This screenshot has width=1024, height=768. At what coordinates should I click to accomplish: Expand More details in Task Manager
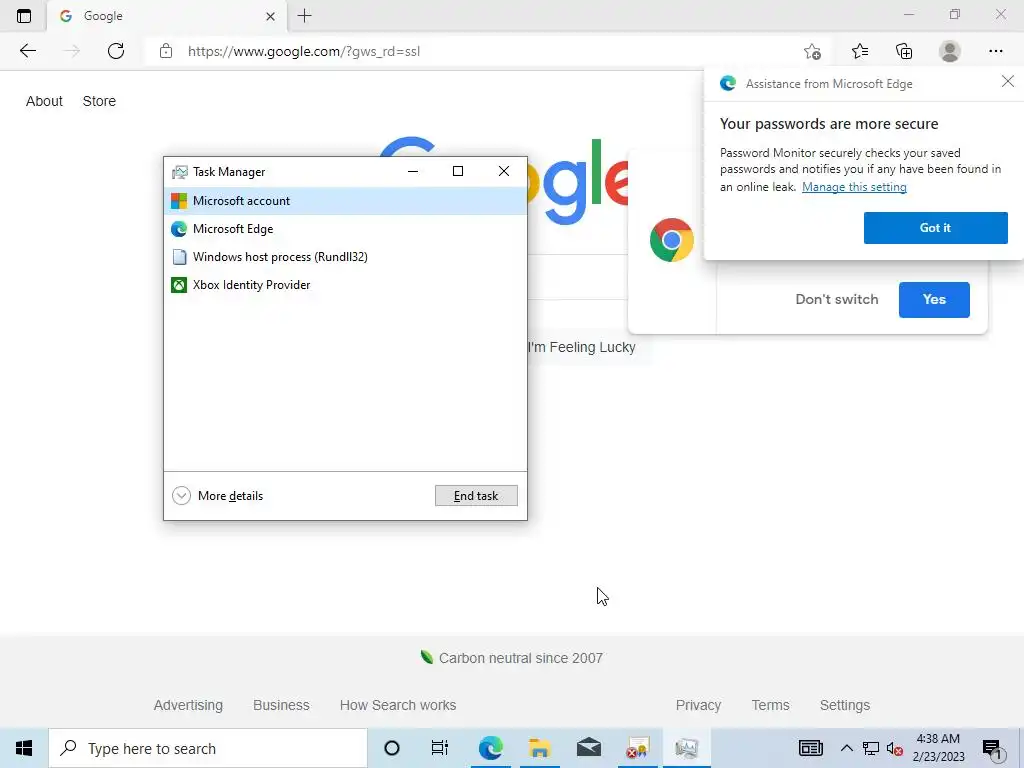(x=217, y=496)
